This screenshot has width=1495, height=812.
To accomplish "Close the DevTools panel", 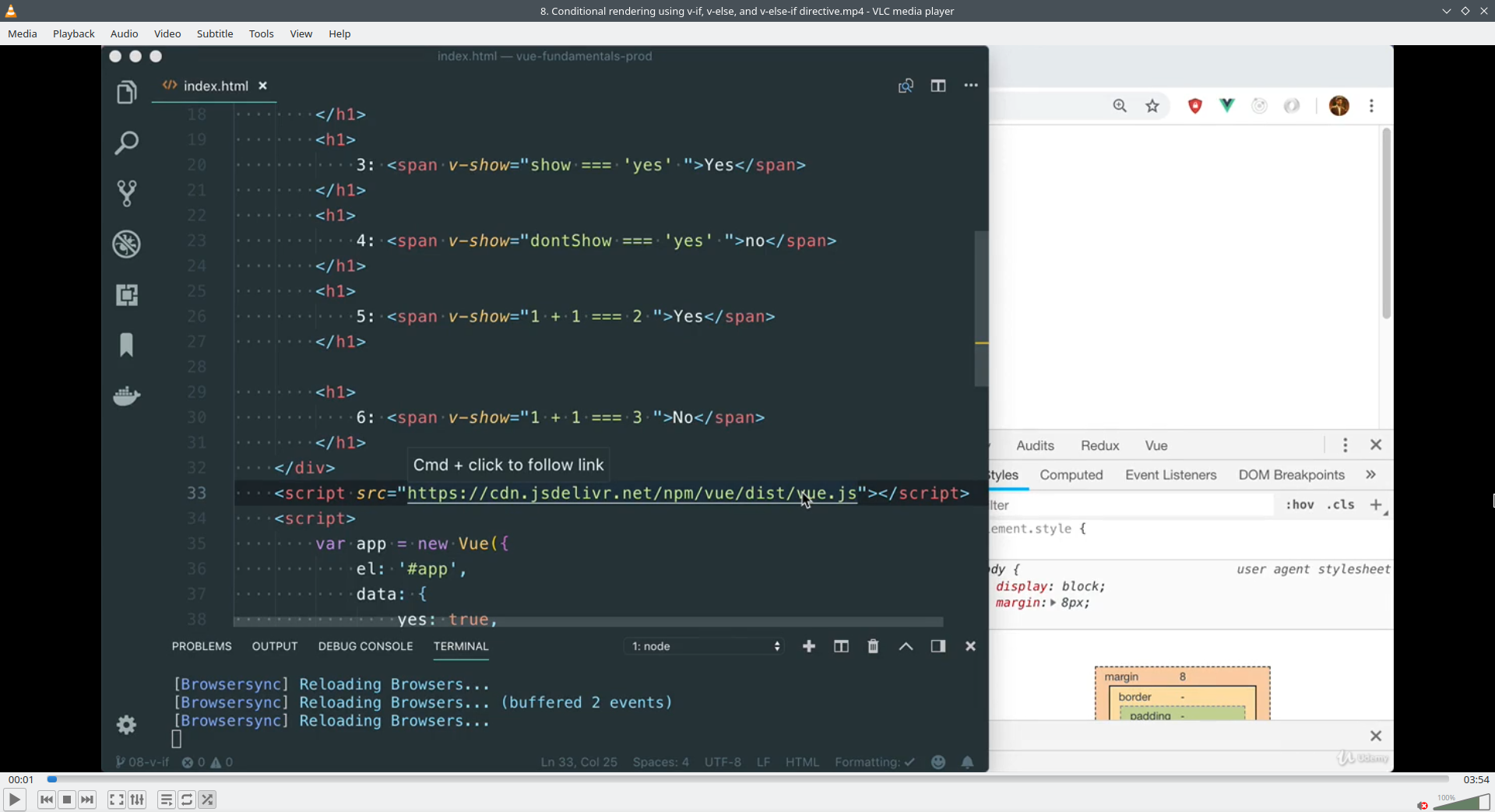I will tap(1376, 445).
